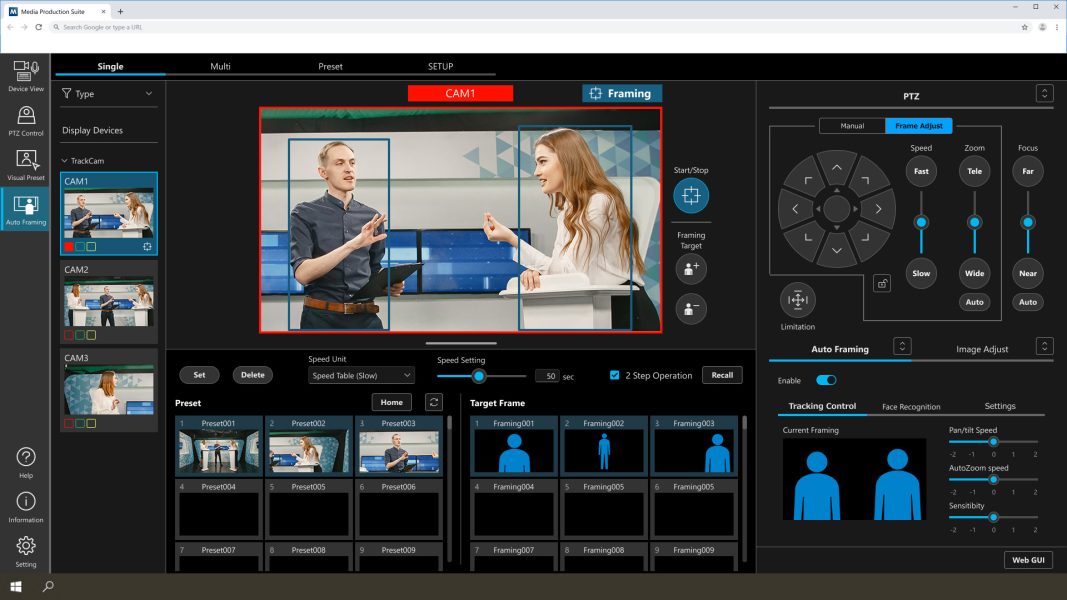
Task: Uncheck the 2 Step Operation checkbox
Action: coord(614,374)
